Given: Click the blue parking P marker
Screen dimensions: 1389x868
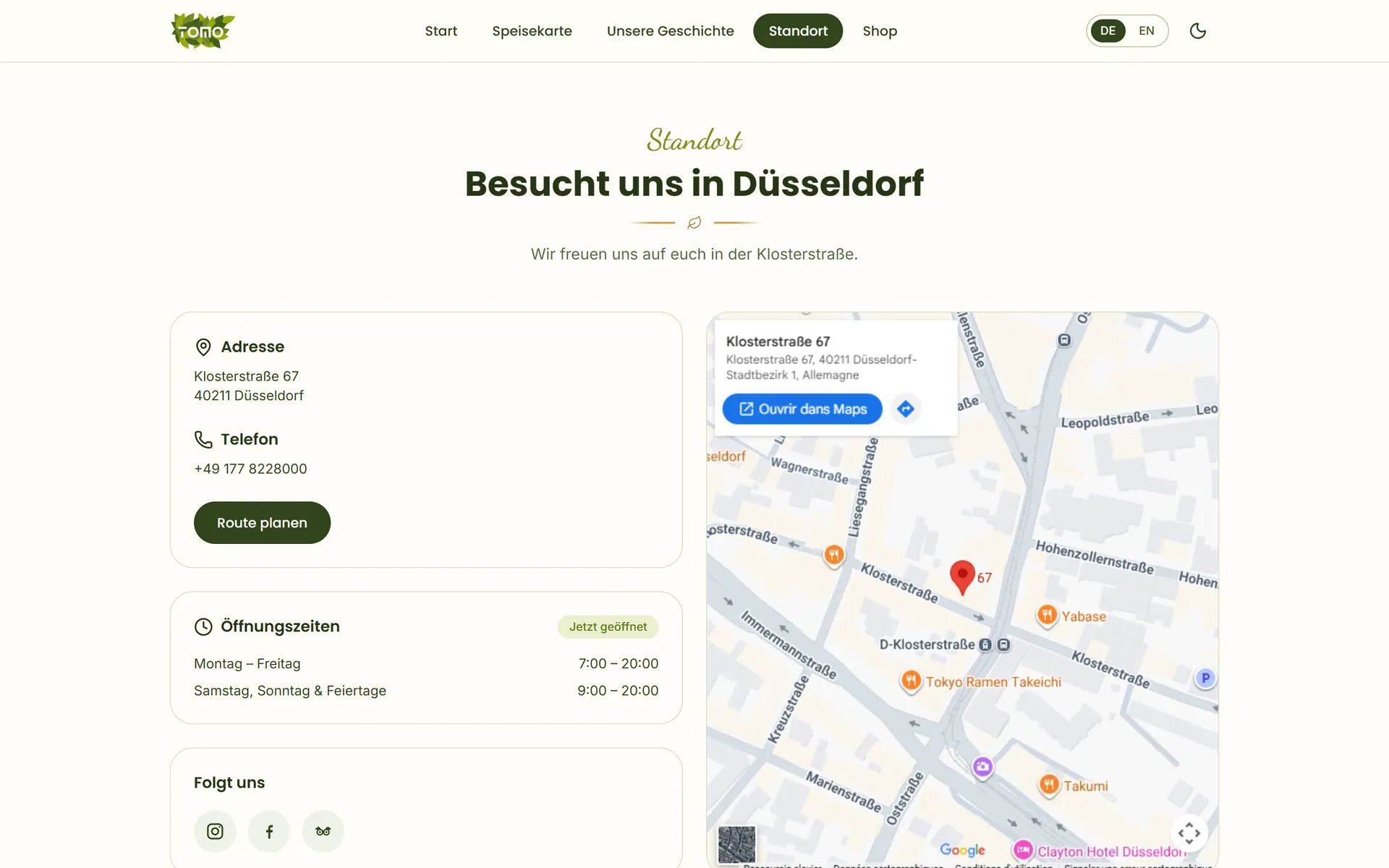Looking at the screenshot, I should (x=1205, y=678).
